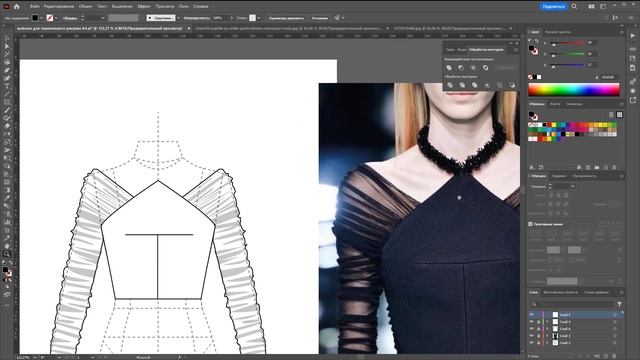The image size is (640, 360).
Task: Open graphic style dropdown in control bar
Action: (x=259, y=18)
